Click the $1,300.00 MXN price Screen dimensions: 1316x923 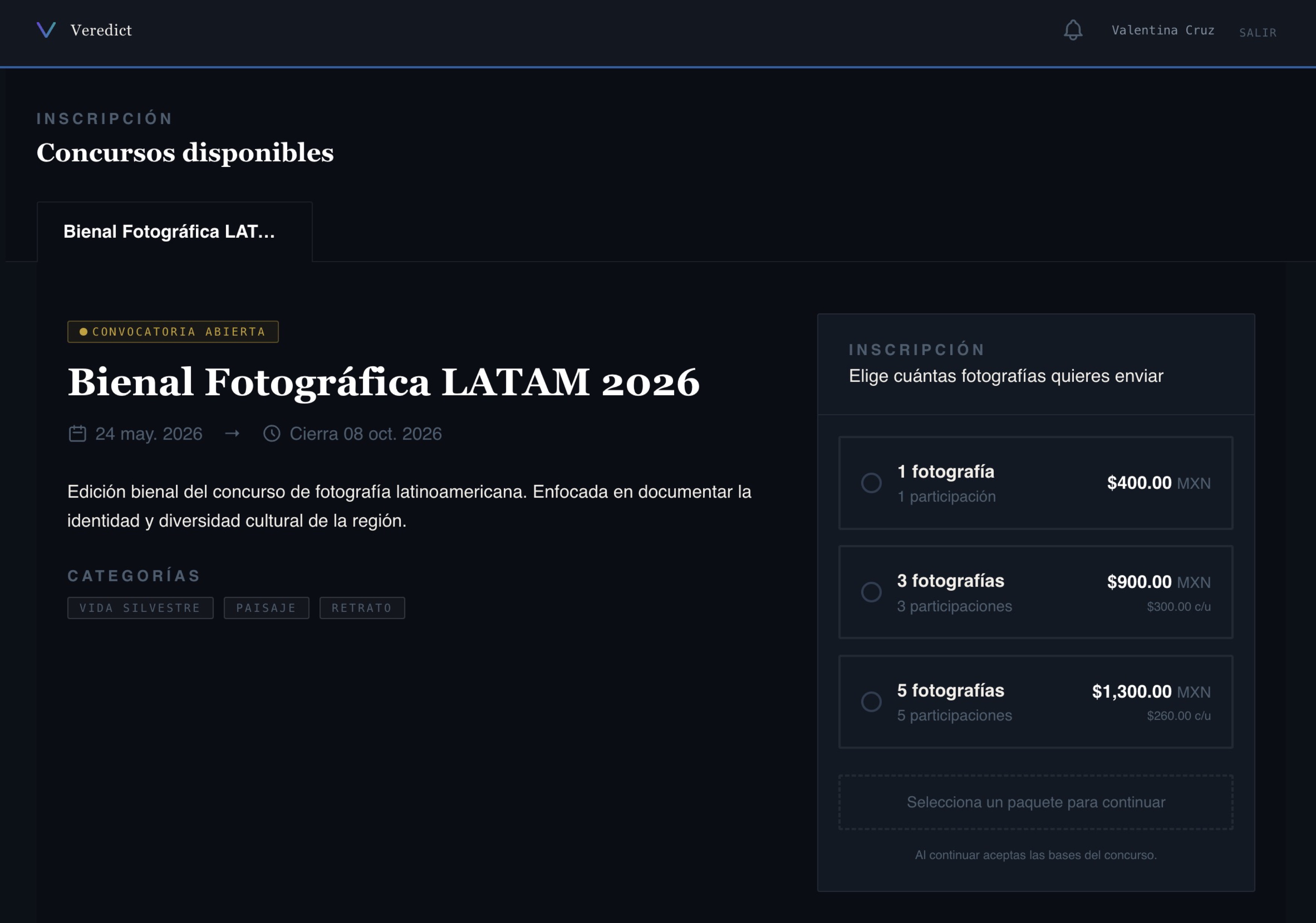[x=1151, y=691]
